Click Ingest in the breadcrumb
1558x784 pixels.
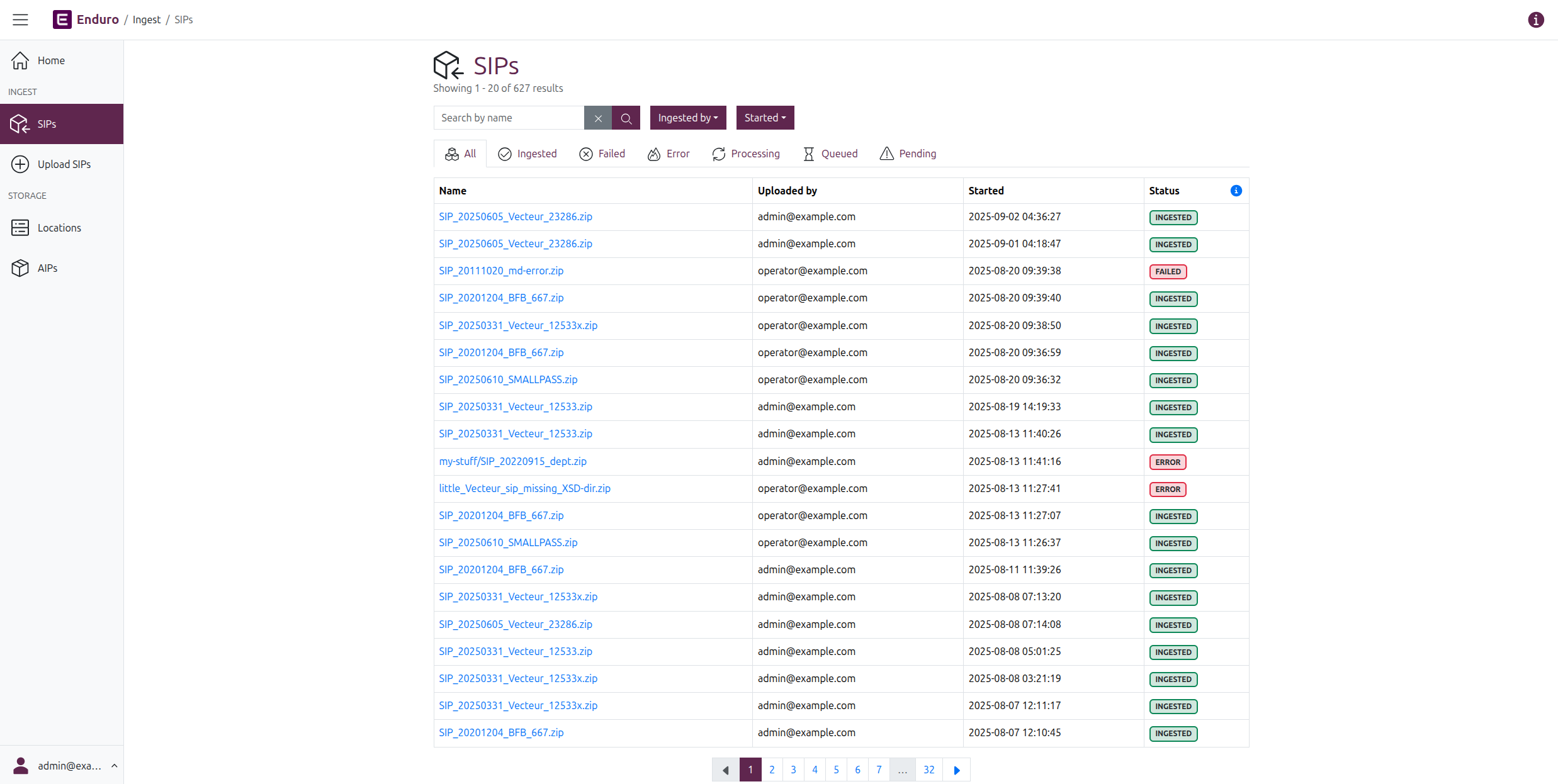click(x=147, y=20)
